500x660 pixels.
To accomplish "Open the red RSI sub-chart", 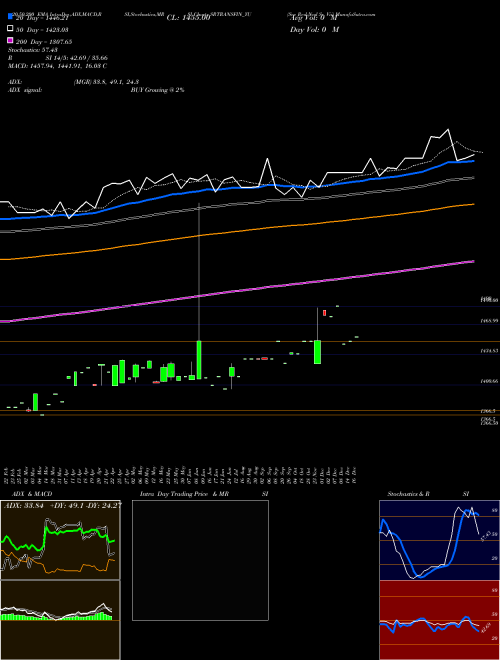I will click(x=439, y=620).
